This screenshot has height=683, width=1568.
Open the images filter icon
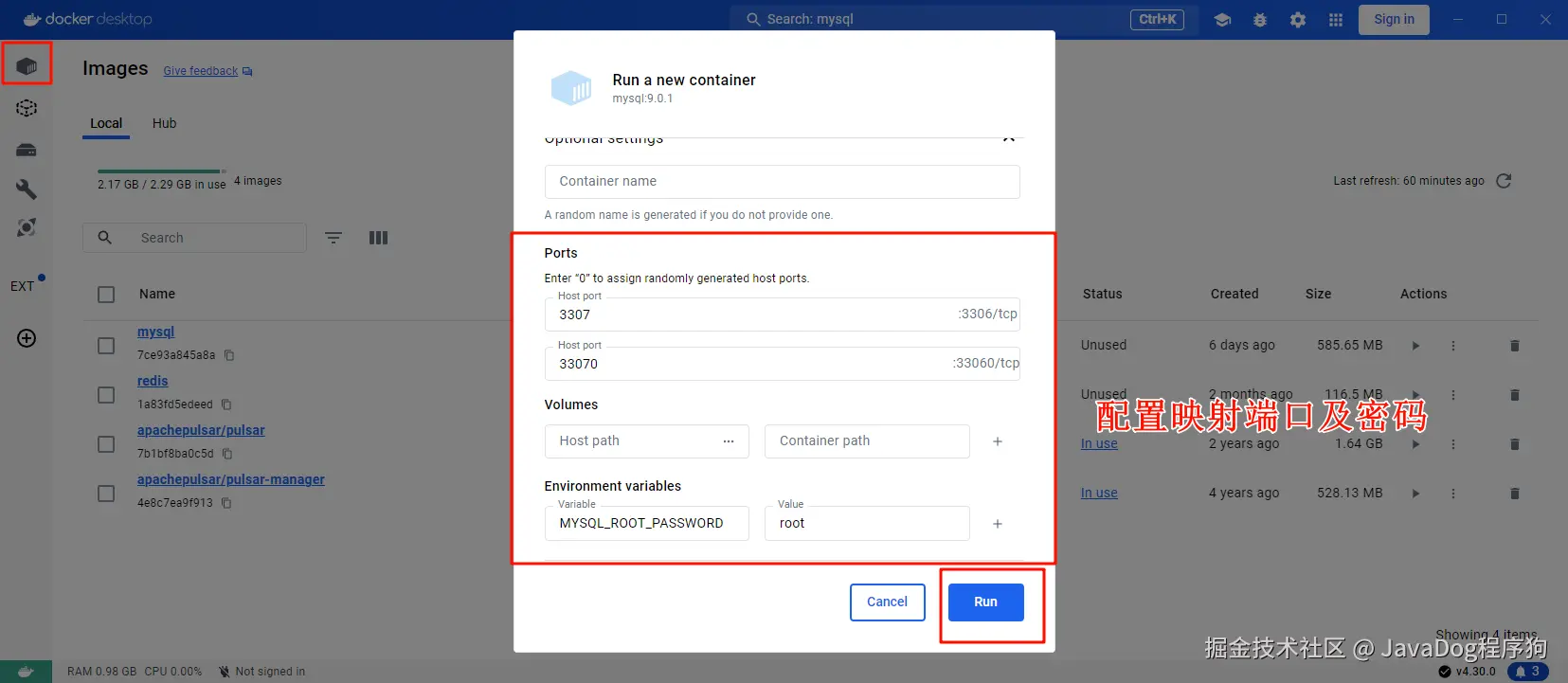click(x=333, y=238)
